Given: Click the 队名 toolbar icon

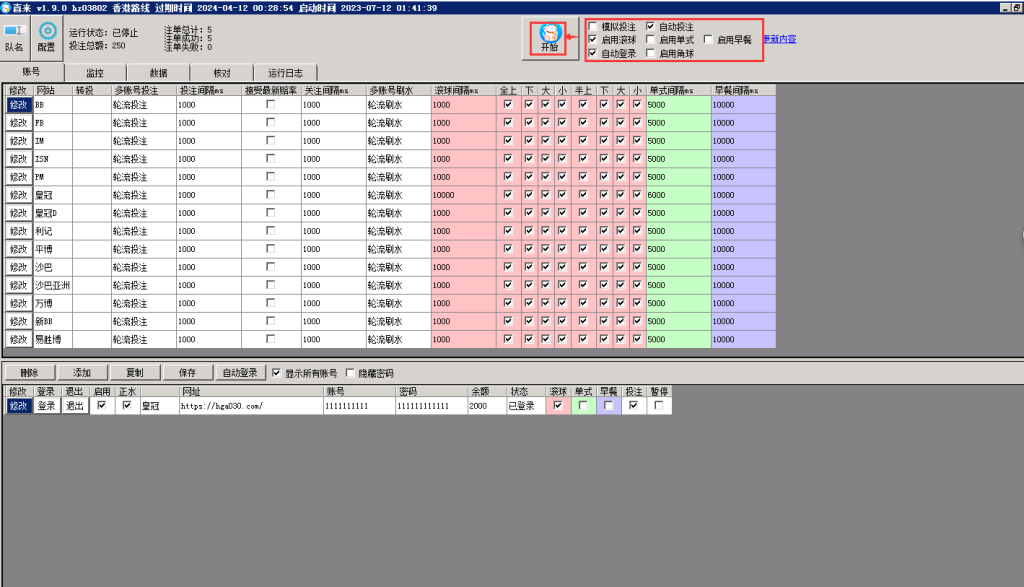Looking at the screenshot, I should pos(15,36).
